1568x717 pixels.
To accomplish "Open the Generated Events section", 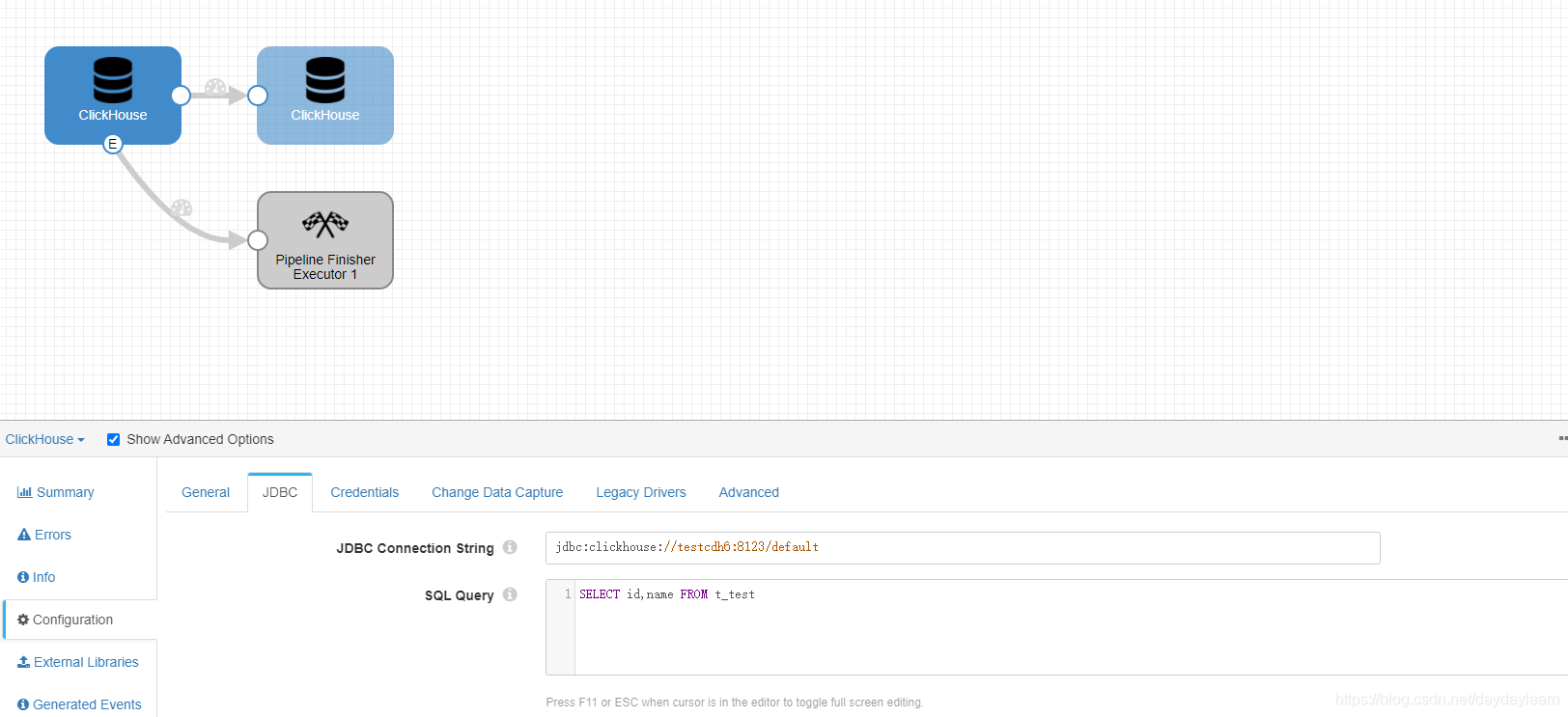I will 87,704.
